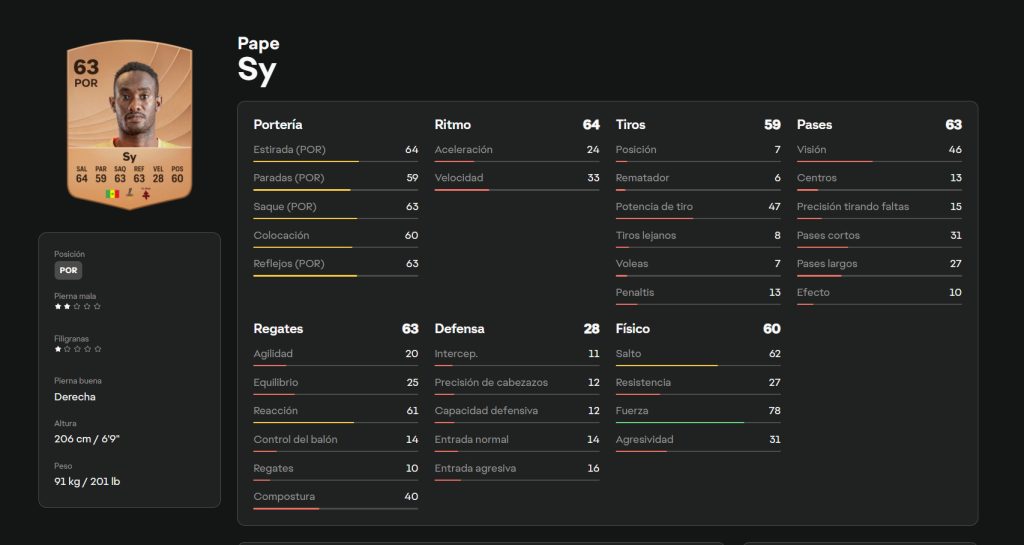Click the Salto stat row
Viewport: 1024px width, 545px height.
coord(697,354)
